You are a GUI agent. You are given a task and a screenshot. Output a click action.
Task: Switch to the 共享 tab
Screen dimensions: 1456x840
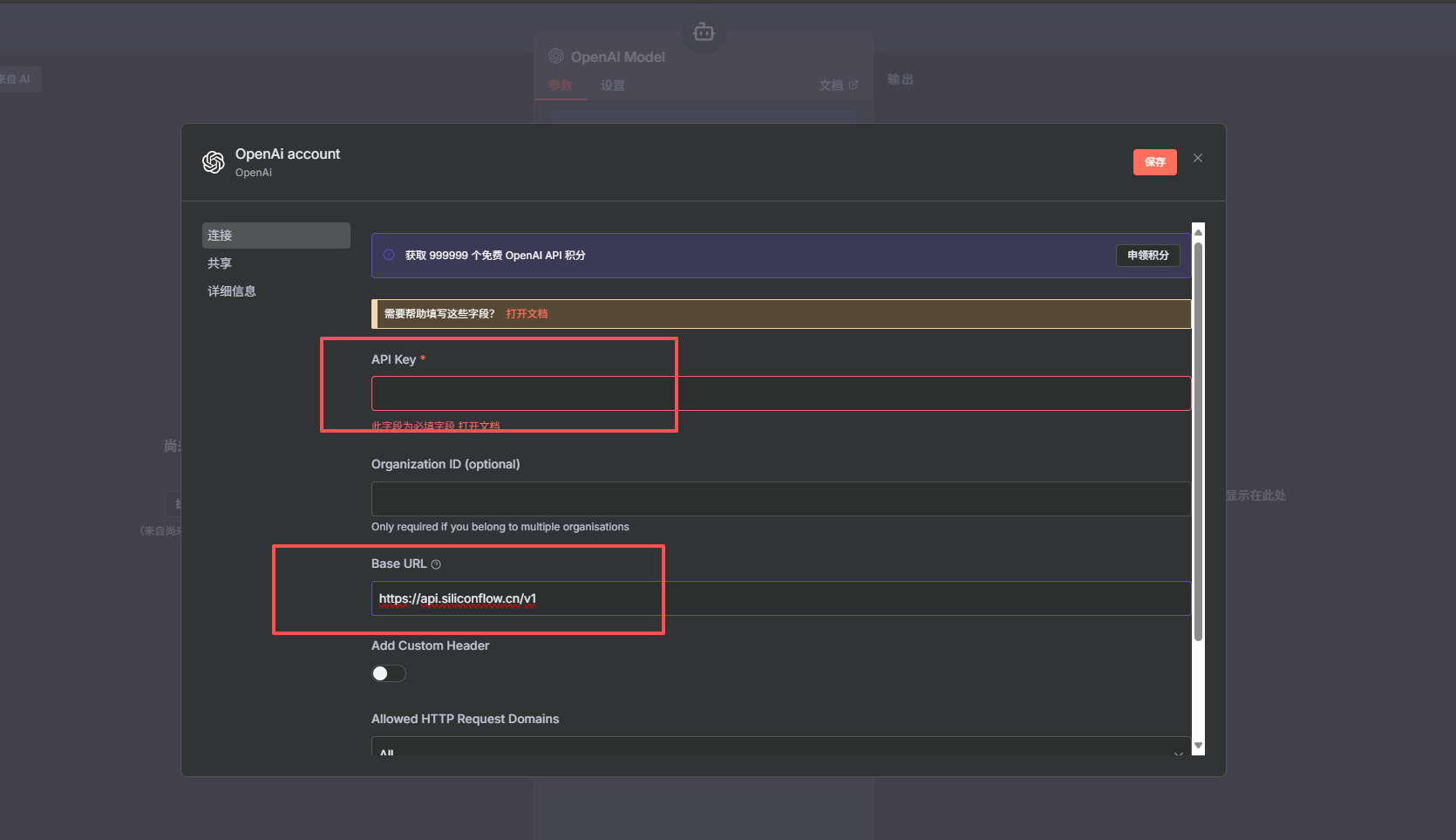(x=220, y=263)
